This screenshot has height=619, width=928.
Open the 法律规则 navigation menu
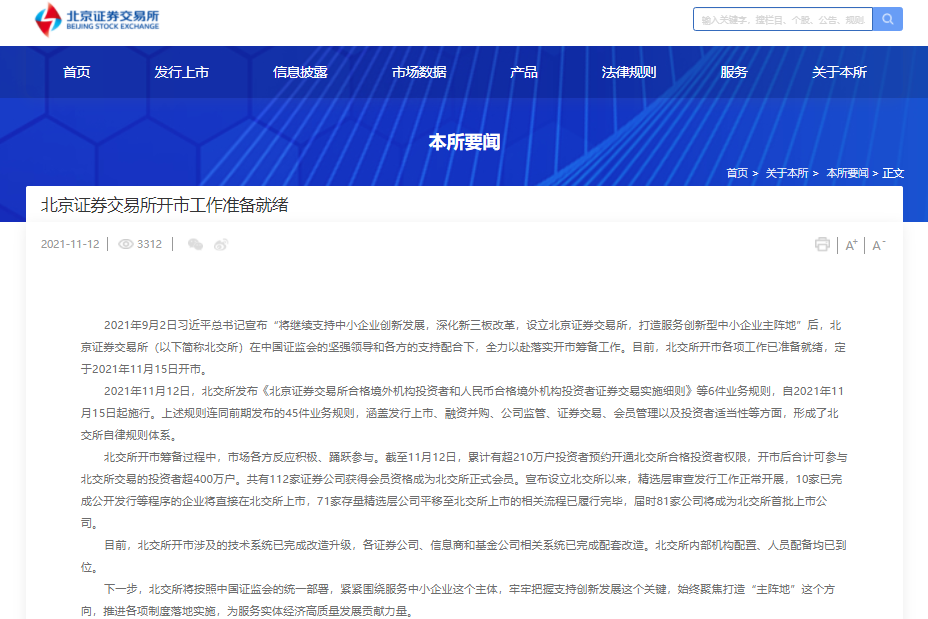[628, 71]
